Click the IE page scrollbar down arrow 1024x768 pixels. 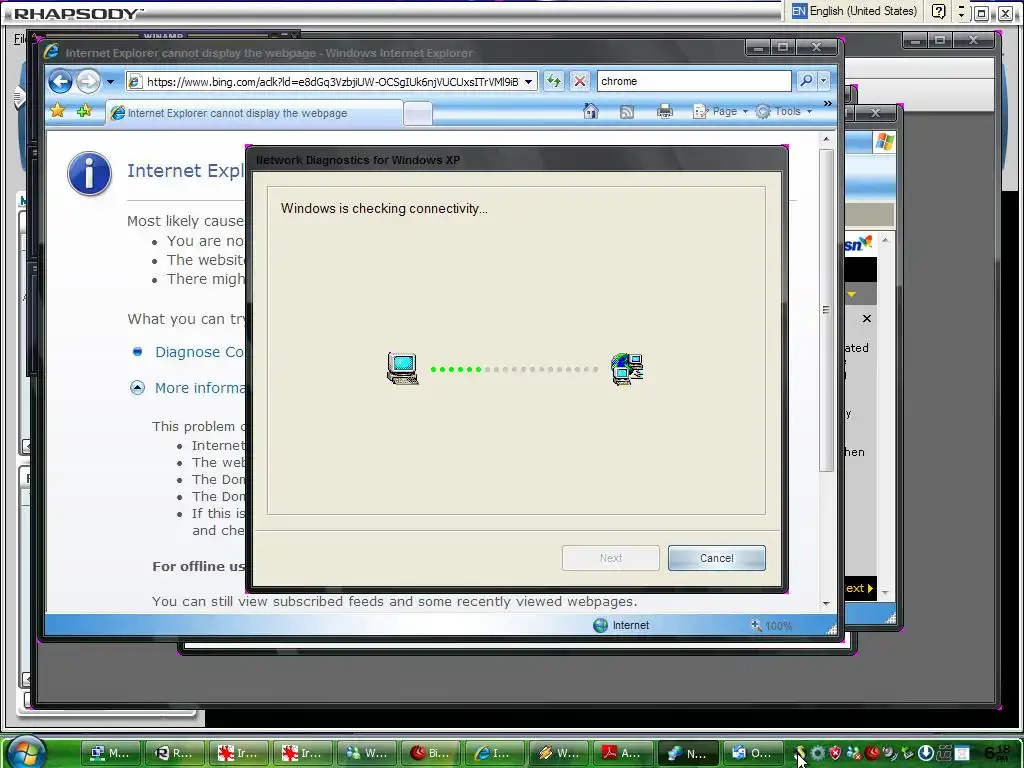tap(826, 603)
